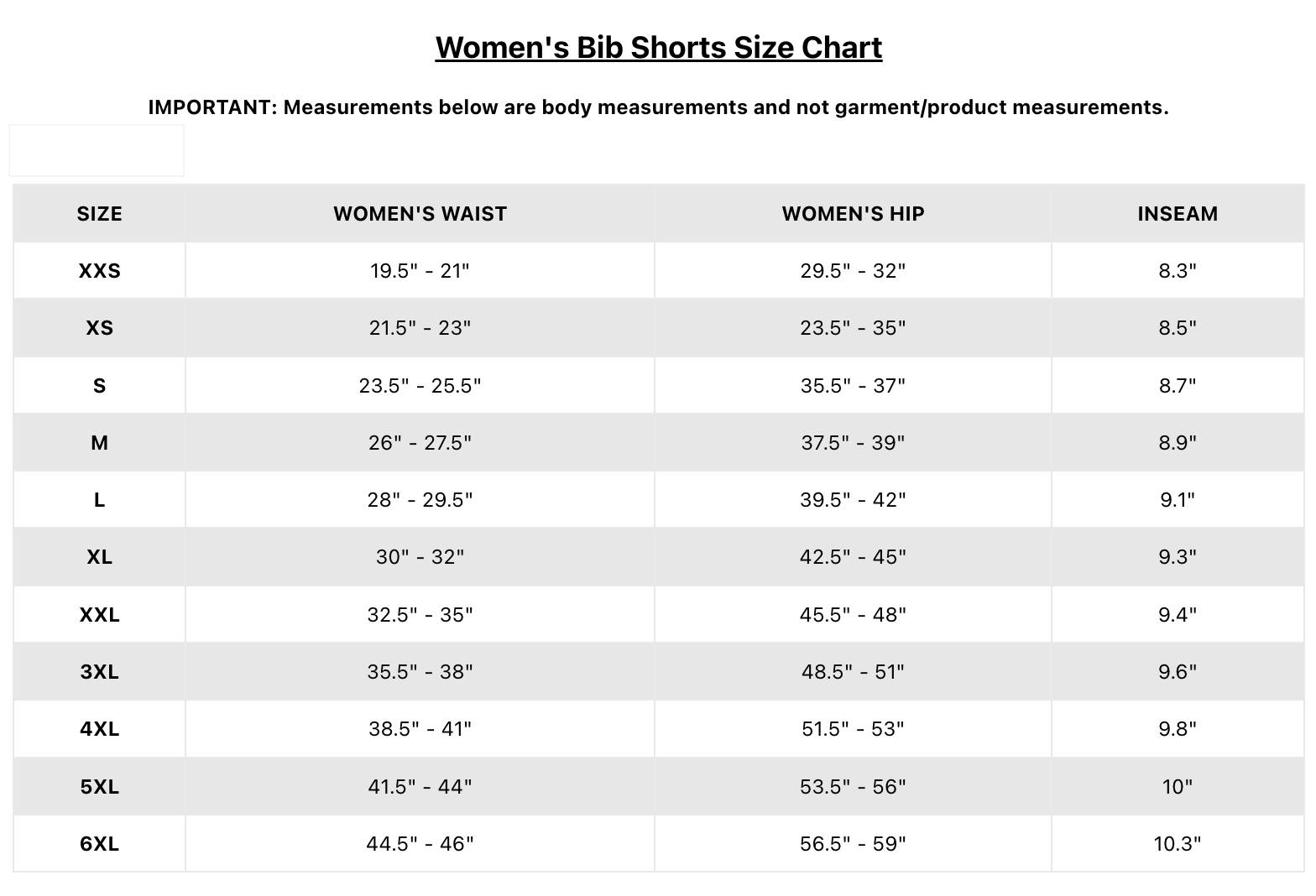Click the XXS hip value 29.5" - 32"
Screen dimensions: 1316x896
point(853,271)
